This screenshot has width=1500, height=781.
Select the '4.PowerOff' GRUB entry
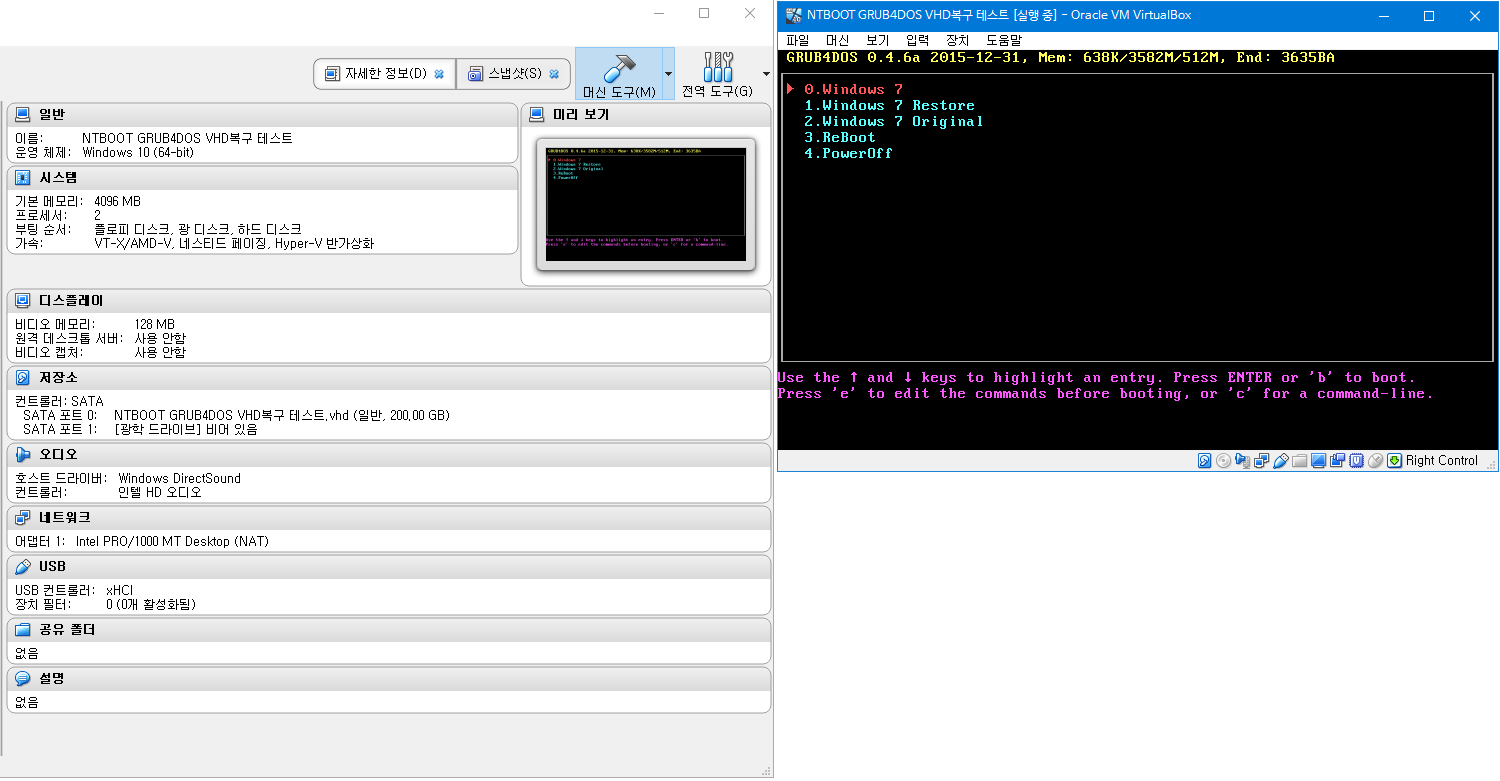[848, 153]
